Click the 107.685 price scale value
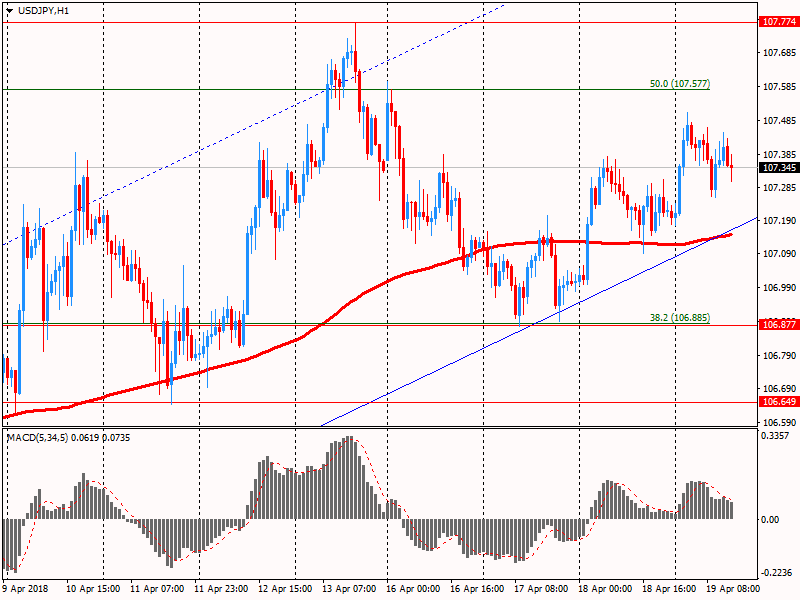Viewport: 800px width, 600px height. tap(779, 53)
